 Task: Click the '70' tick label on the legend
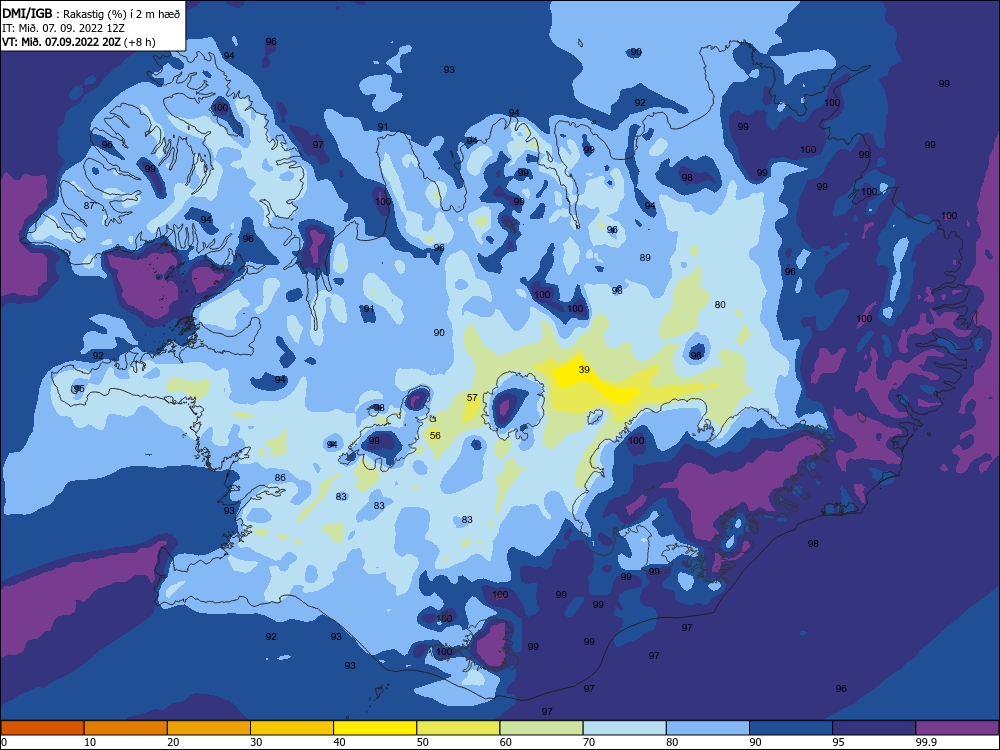[589, 742]
